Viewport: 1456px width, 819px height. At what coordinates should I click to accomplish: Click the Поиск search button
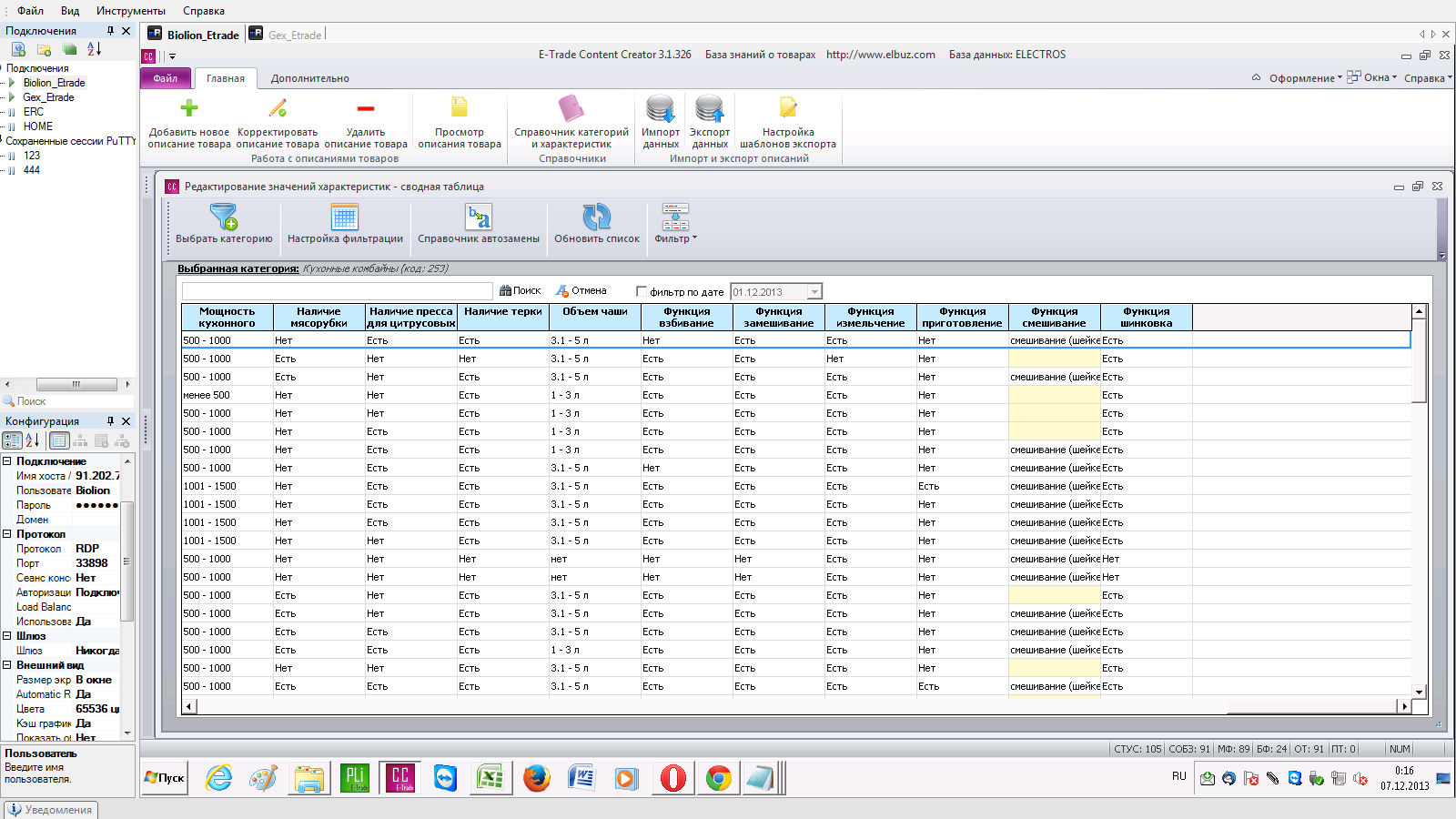coord(520,291)
